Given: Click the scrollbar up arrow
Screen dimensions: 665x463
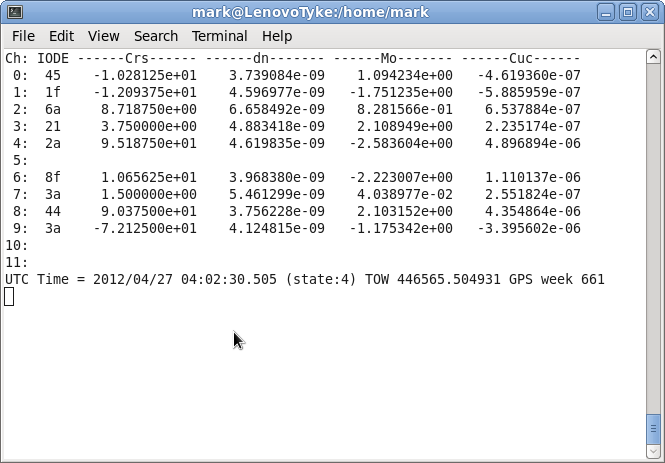Looking at the screenshot, I should pyautogui.click(x=654, y=57).
